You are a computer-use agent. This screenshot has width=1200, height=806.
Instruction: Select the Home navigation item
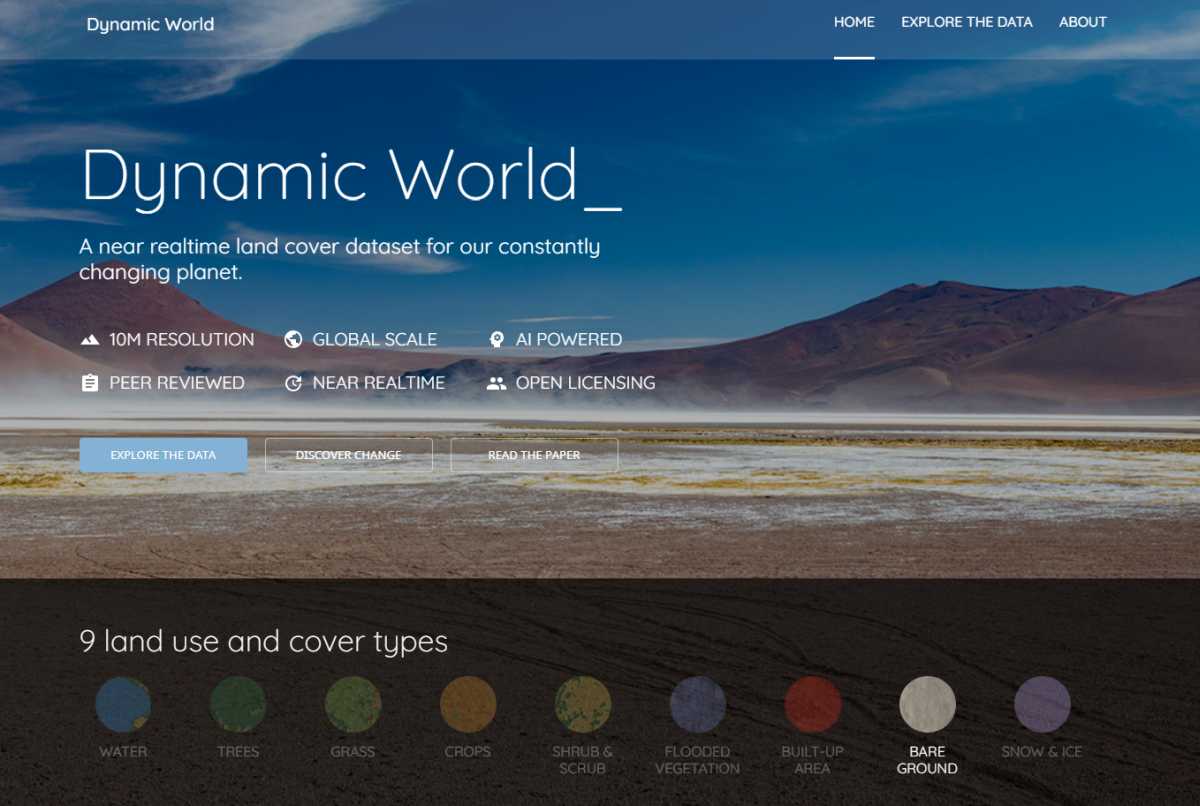click(854, 22)
